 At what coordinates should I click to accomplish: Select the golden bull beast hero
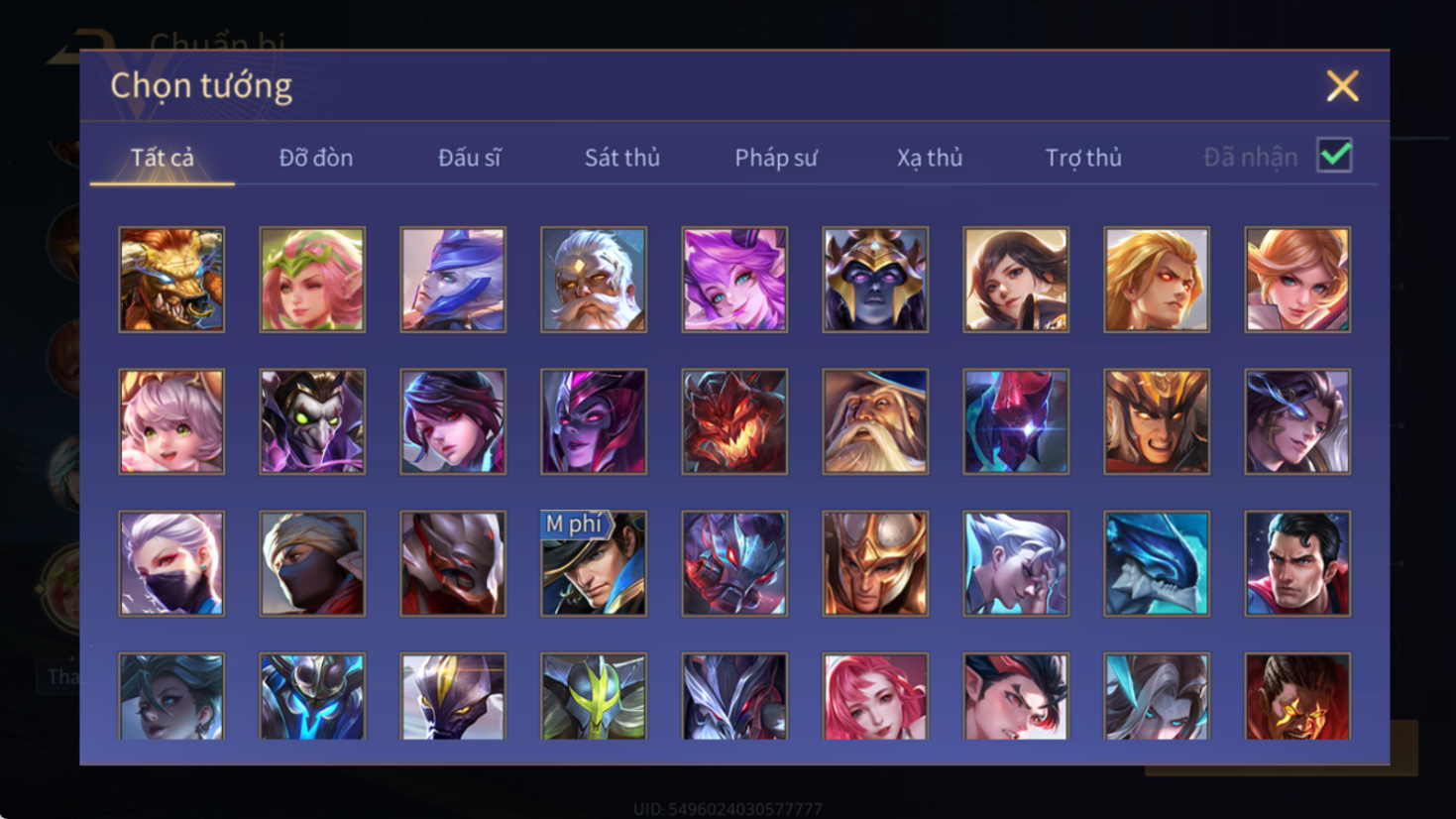pyautogui.click(x=171, y=280)
